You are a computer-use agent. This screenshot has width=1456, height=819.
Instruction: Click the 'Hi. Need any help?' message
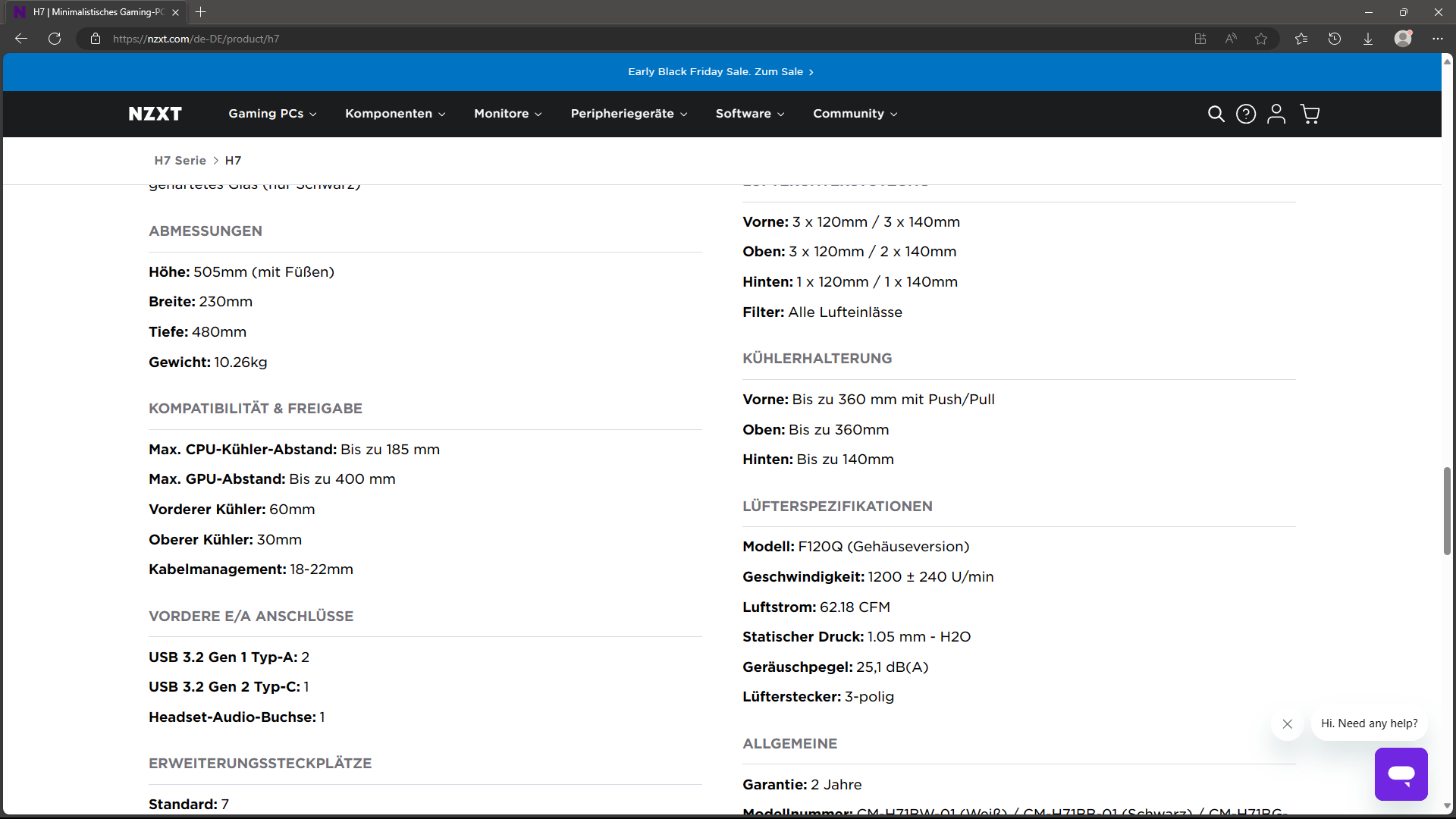[x=1369, y=724]
